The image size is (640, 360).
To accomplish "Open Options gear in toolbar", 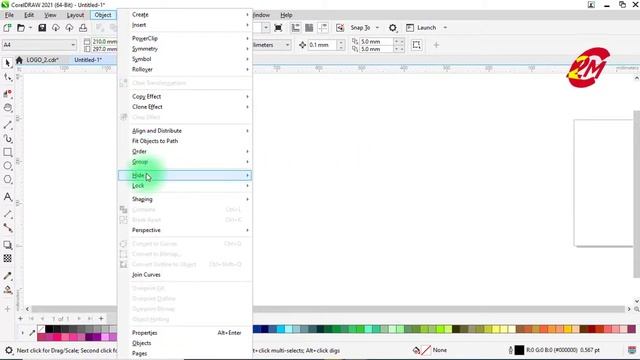I will pos(393,28).
